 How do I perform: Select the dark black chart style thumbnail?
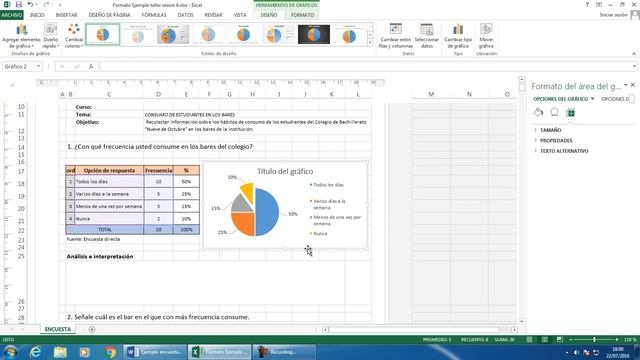(x=313, y=34)
